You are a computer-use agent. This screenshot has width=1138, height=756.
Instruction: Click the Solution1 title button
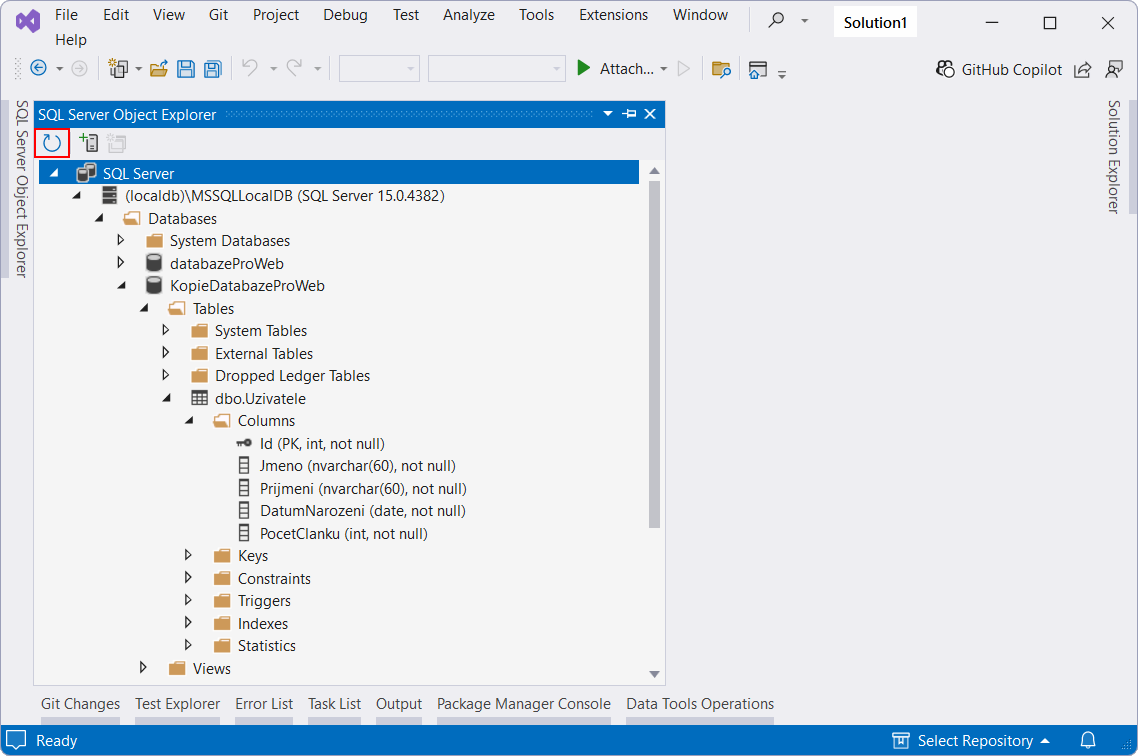click(874, 20)
